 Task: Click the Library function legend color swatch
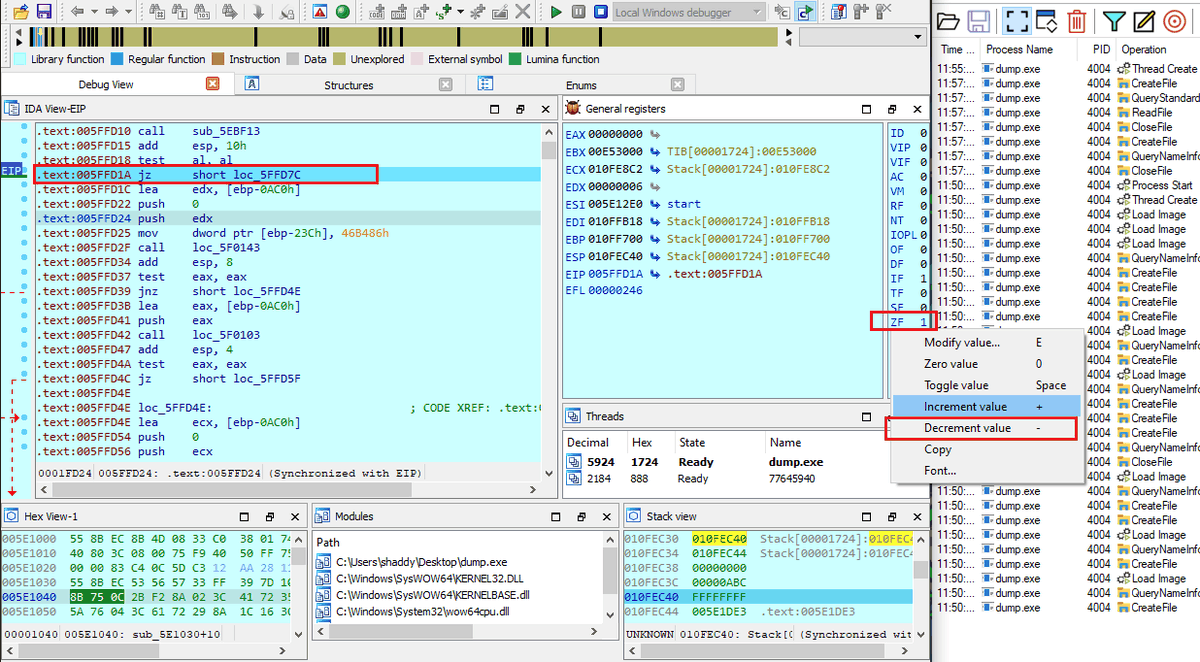coord(20,59)
